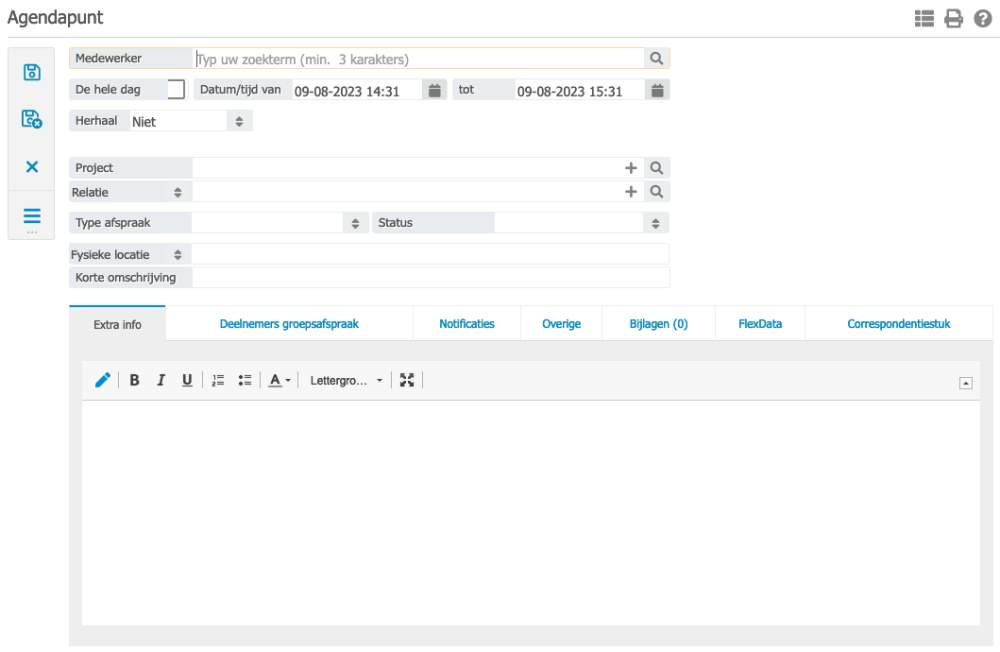Image resolution: width=1000 pixels, height=652 pixels.
Task: Select the Extra info tab
Action: coord(117,324)
